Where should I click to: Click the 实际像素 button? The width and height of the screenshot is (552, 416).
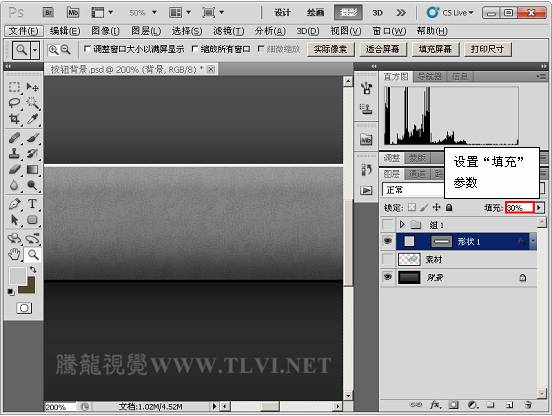(331, 49)
